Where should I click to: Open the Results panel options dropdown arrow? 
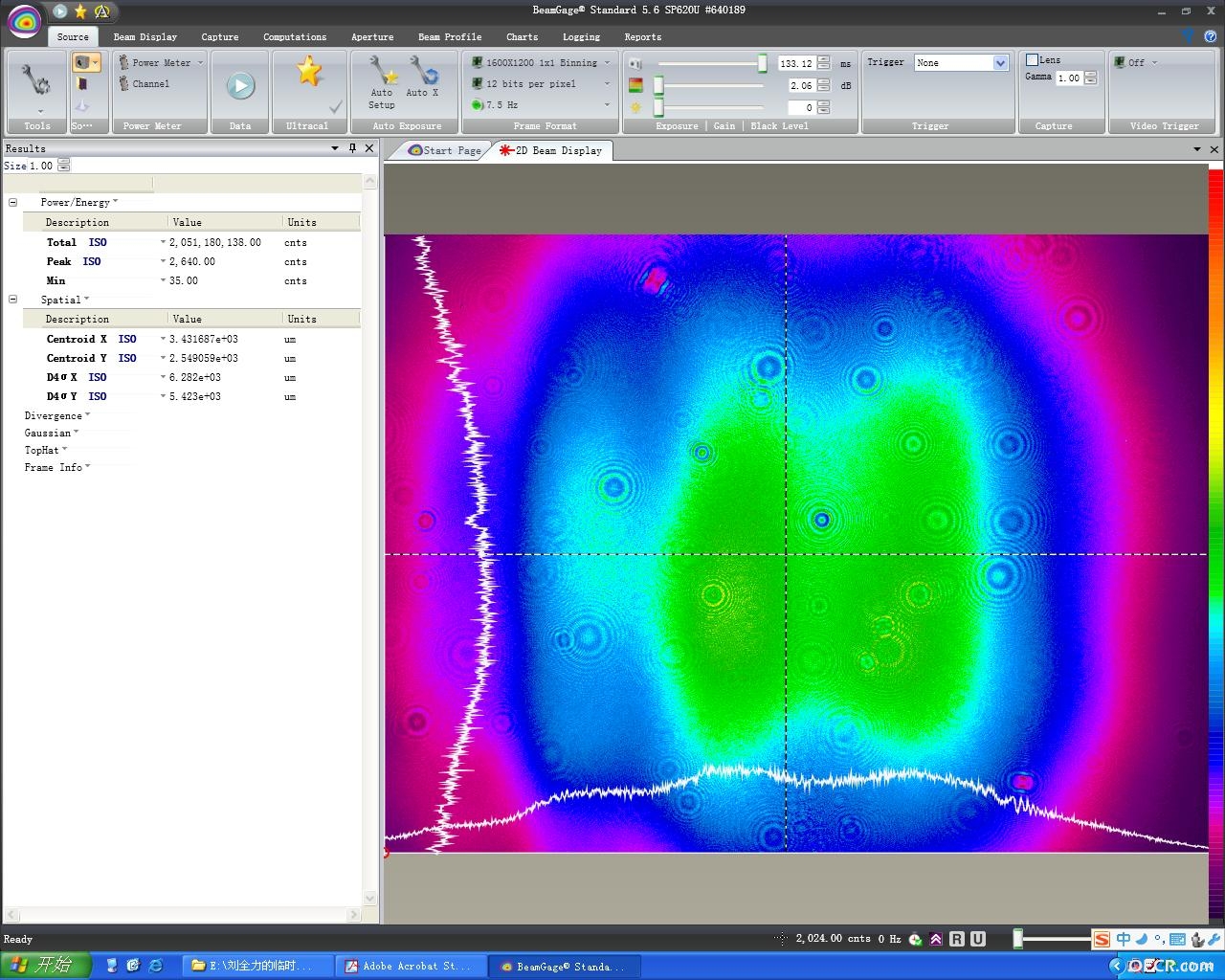(335, 148)
